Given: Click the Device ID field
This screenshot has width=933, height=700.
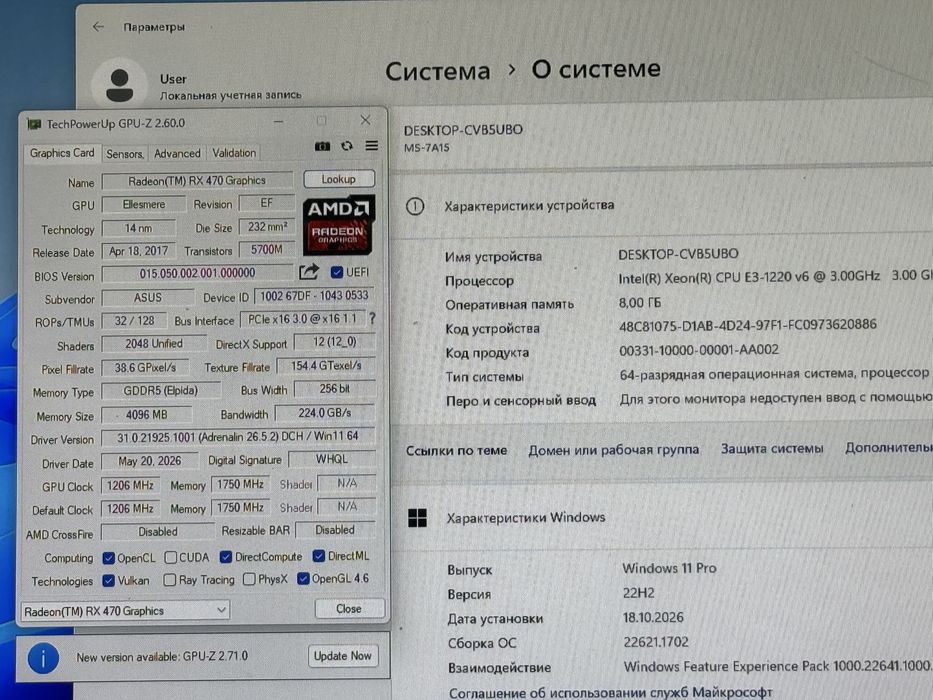Looking at the screenshot, I should tap(314, 296).
